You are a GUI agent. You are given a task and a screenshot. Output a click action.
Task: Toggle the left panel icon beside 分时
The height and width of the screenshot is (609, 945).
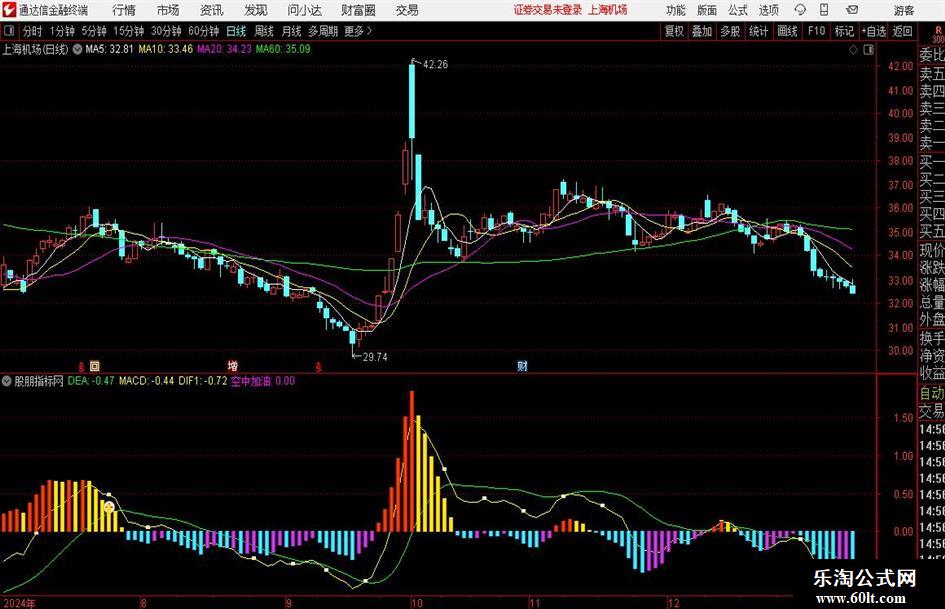(x=9, y=31)
